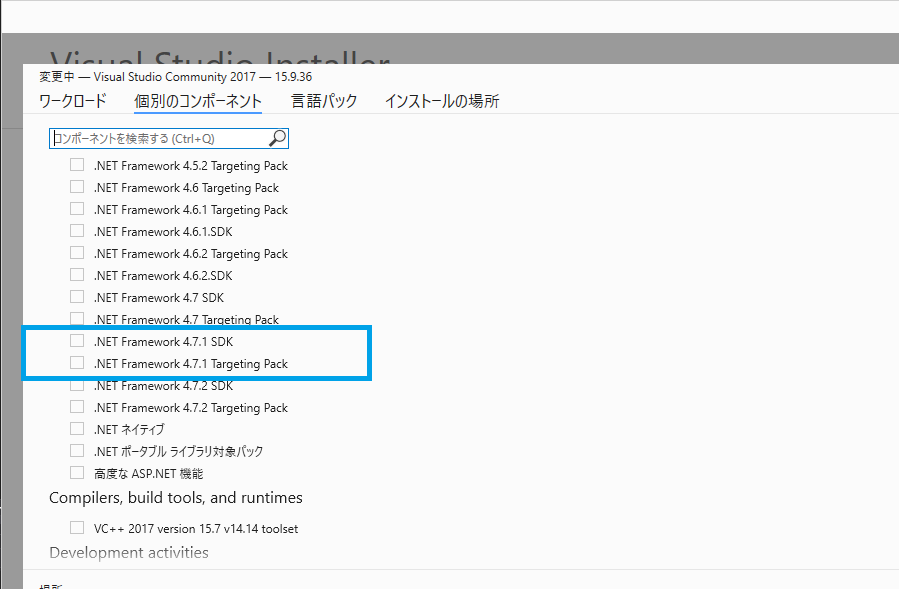Check the .NET ネイティブ component
This screenshot has height=589, width=899.
(x=77, y=429)
